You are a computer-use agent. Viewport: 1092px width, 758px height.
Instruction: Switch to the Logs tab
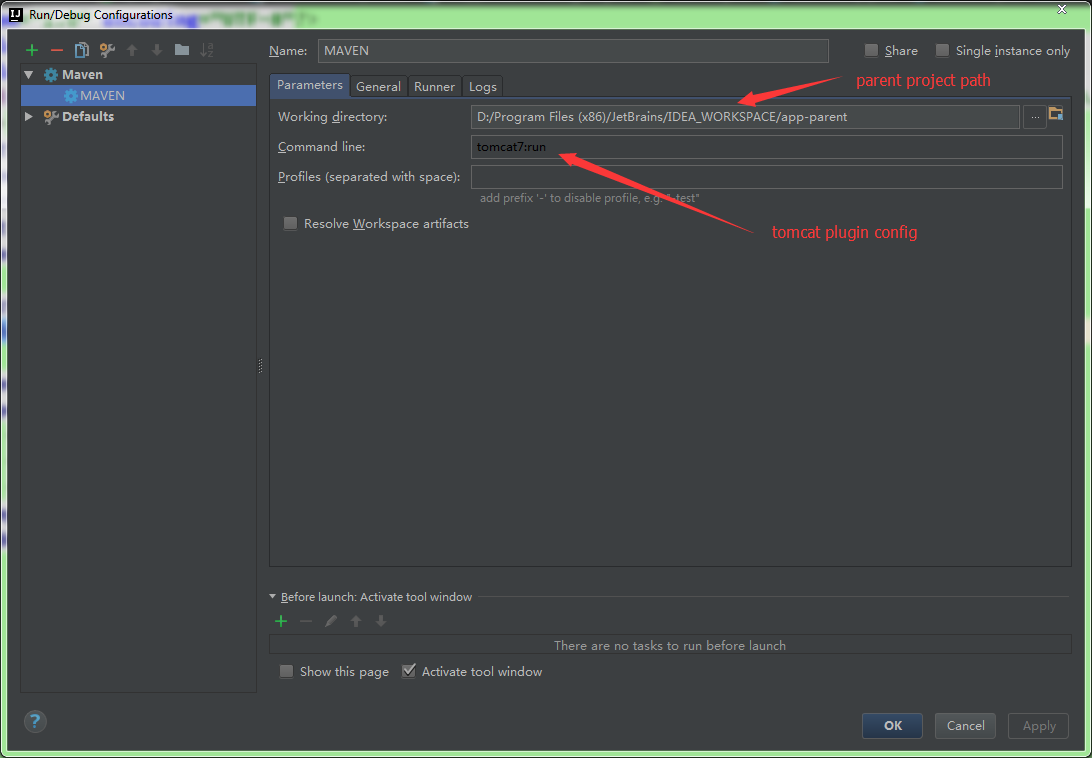(x=483, y=86)
